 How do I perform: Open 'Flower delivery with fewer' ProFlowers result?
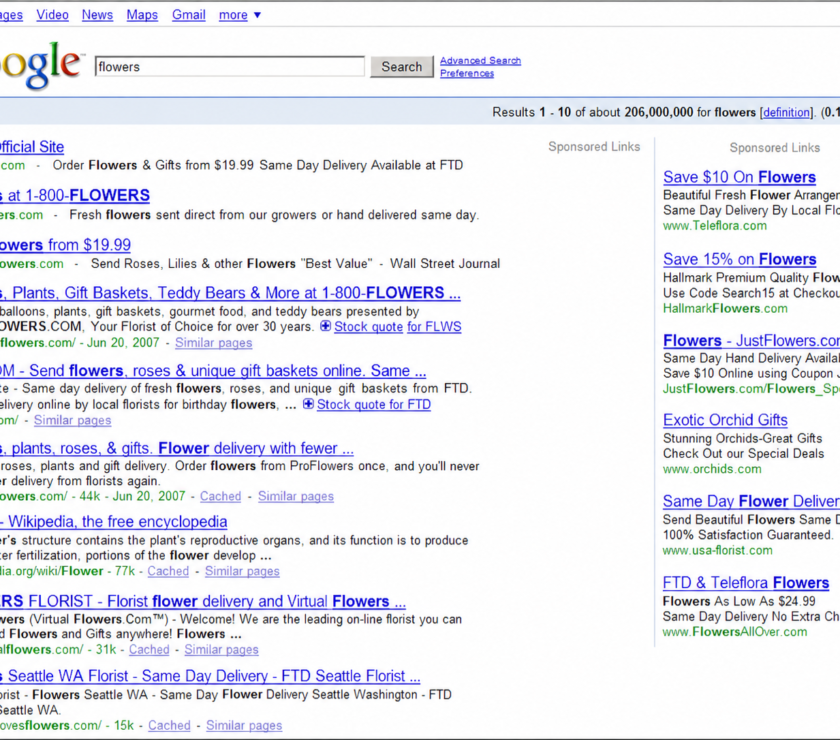click(x=177, y=448)
